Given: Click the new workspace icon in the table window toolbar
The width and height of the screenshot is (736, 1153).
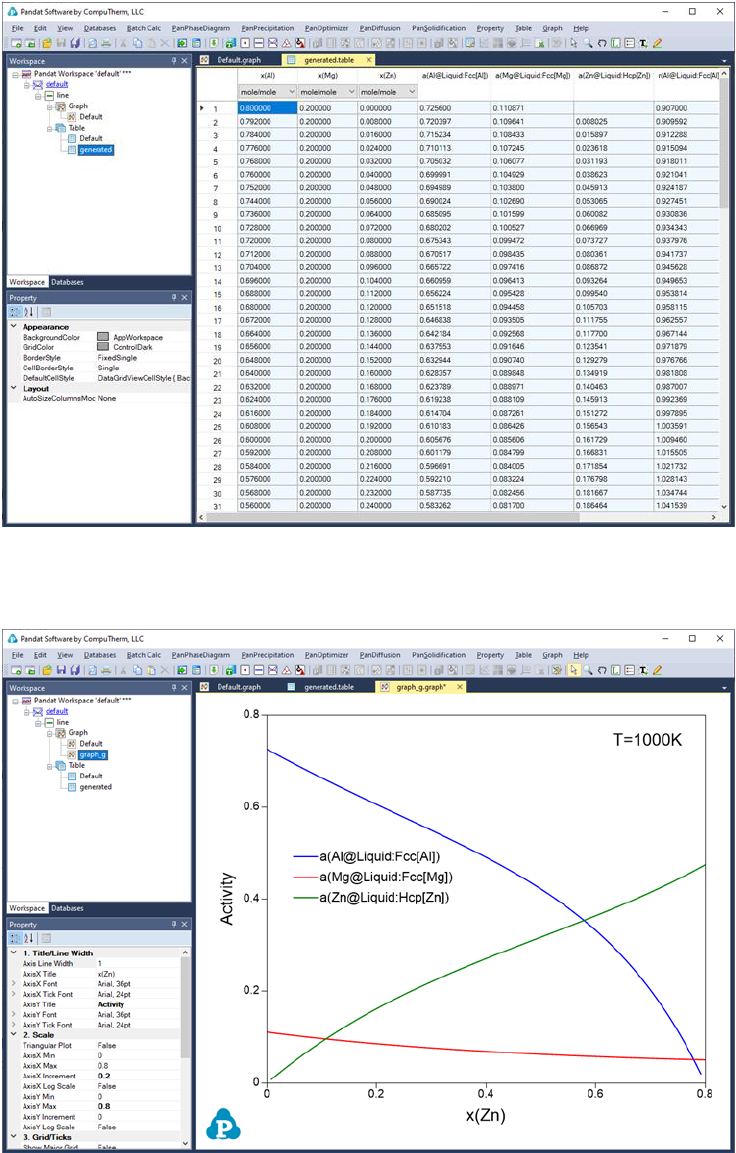Looking at the screenshot, I should (x=16, y=43).
